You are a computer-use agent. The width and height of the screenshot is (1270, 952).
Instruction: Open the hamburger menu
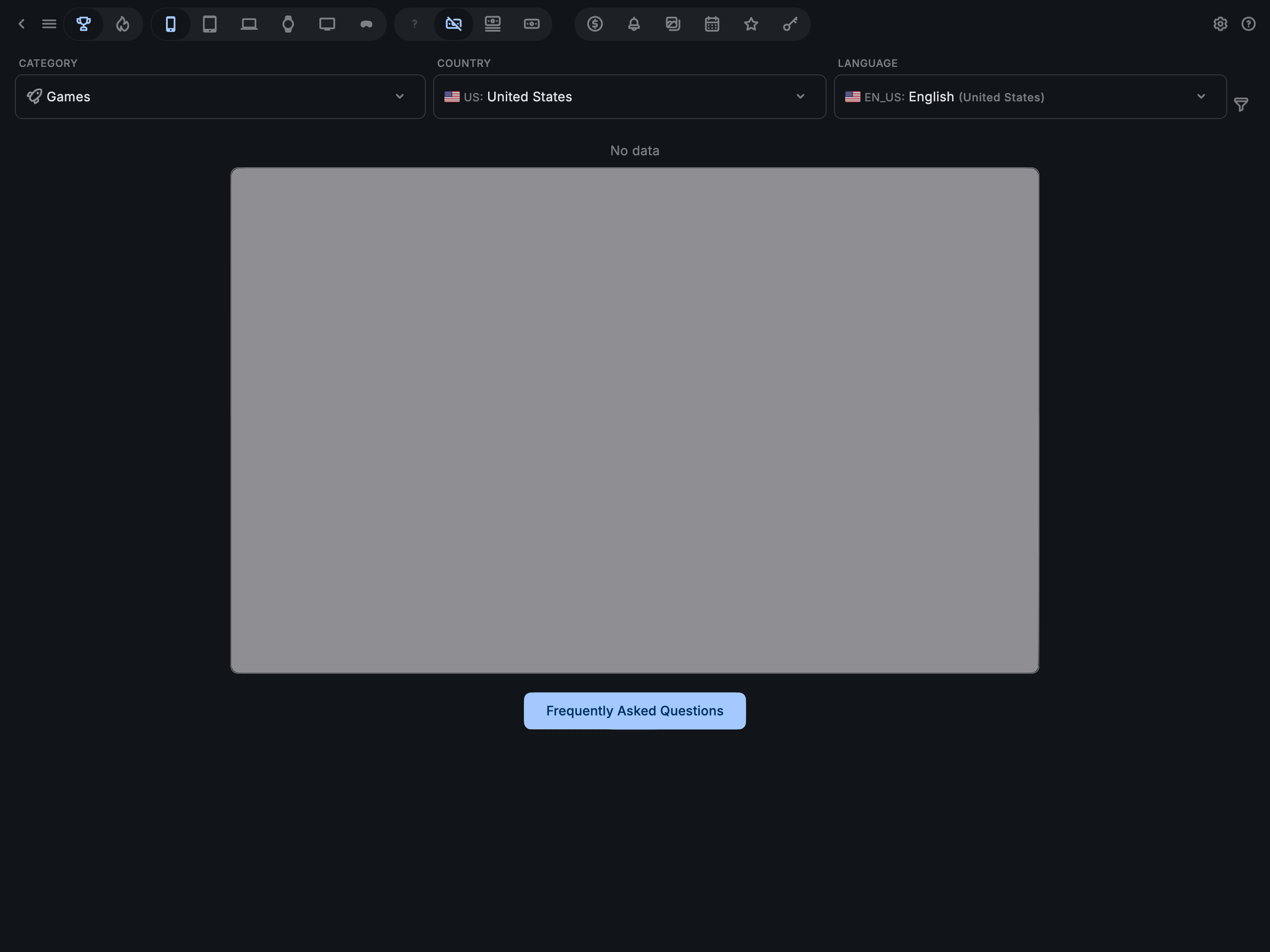coord(49,24)
